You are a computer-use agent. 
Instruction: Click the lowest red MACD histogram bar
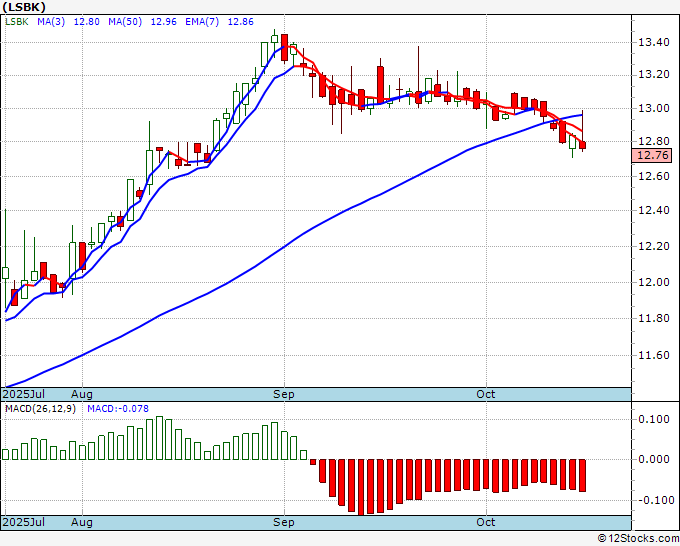pyautogui.click(x=361, y=487)
